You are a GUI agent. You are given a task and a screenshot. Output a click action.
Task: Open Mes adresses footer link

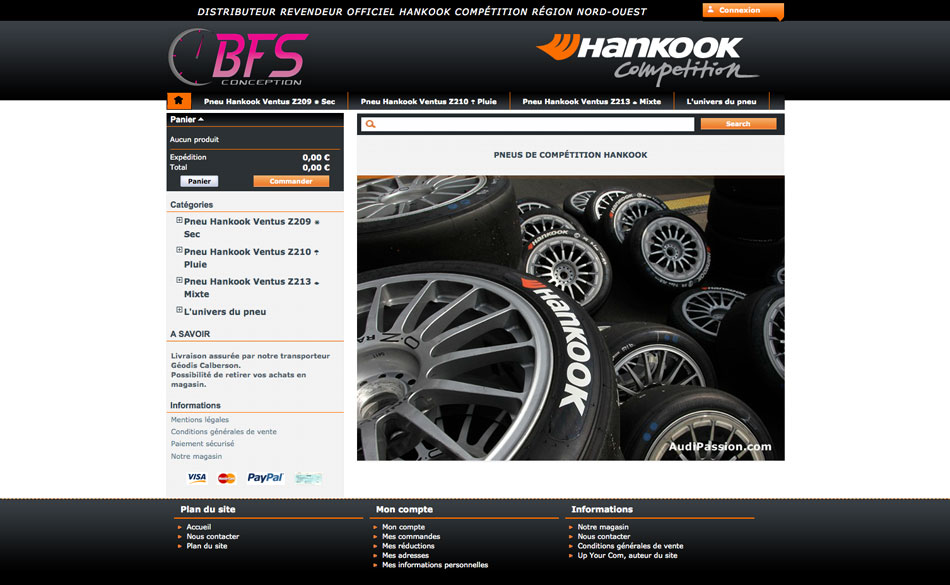click(x=405, y=555)
